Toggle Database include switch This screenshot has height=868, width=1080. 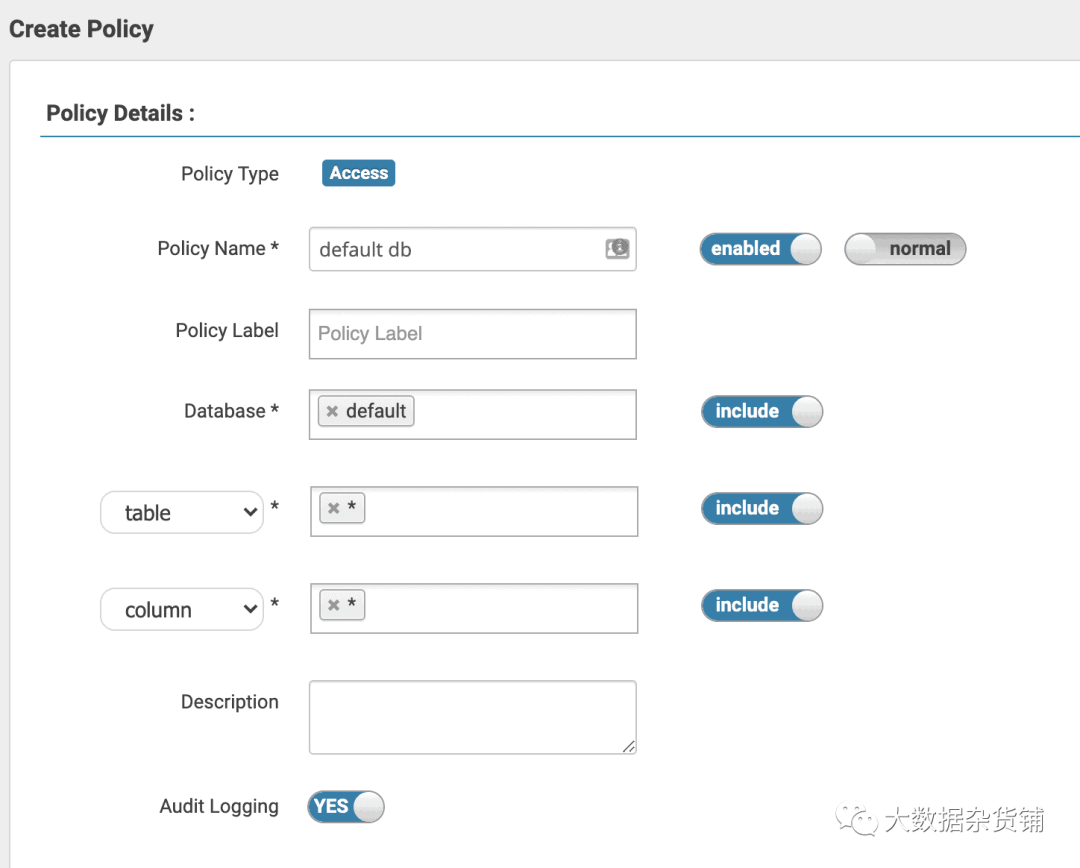click(x=762, y=411)
